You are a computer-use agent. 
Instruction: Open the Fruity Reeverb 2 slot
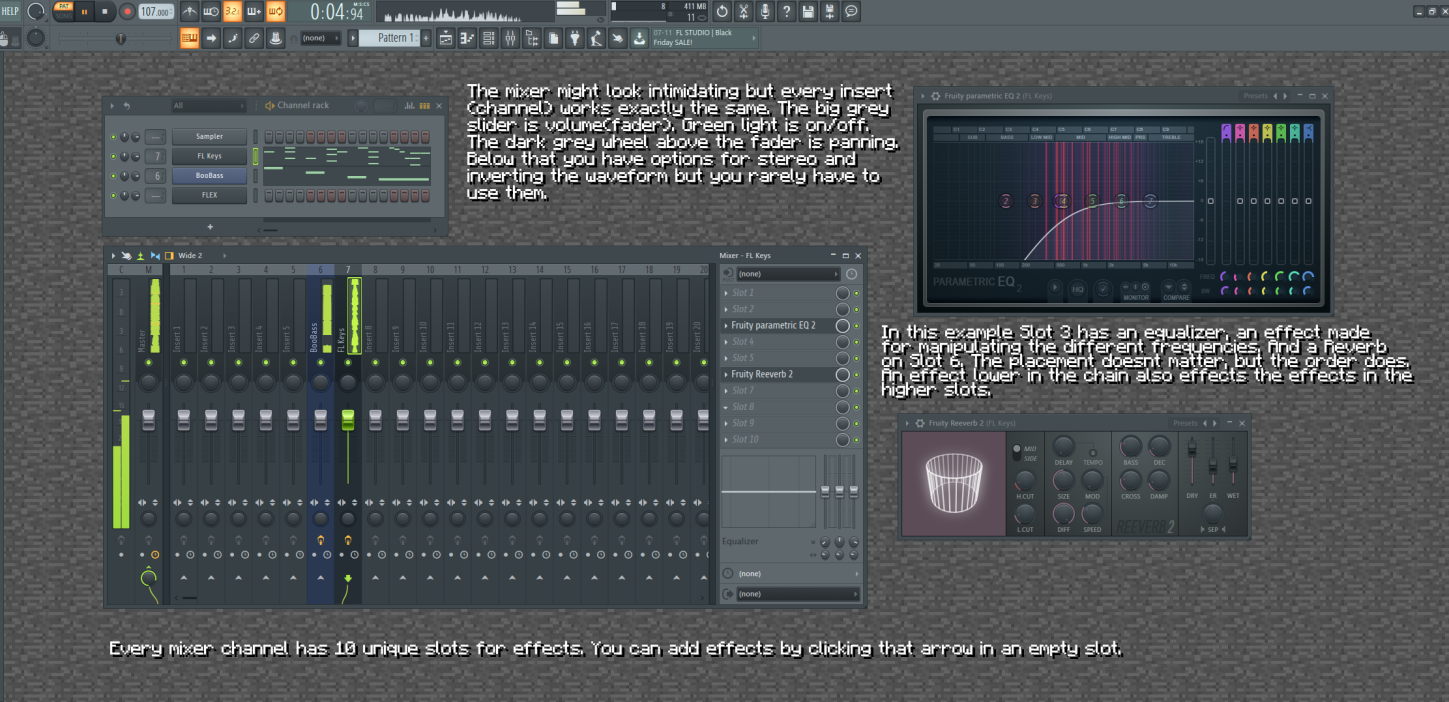point(775,374)
